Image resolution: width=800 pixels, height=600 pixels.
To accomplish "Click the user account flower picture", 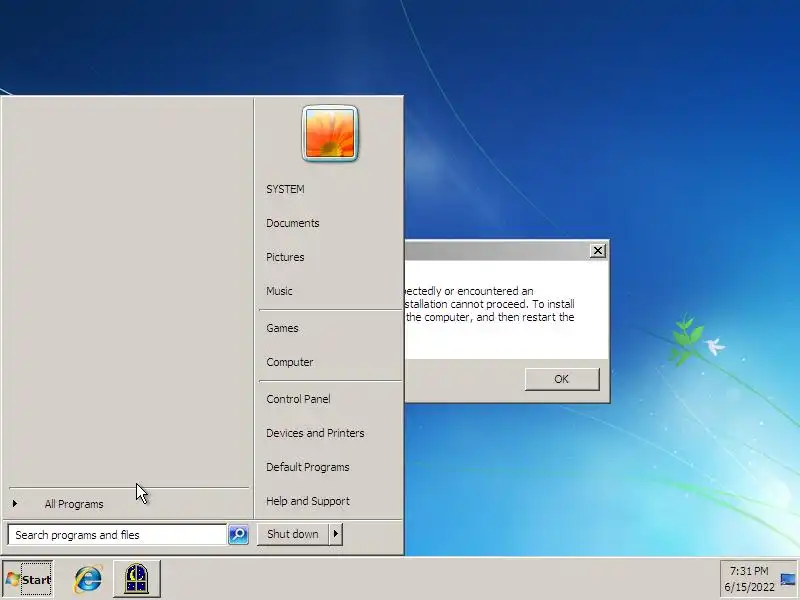I will point(330,134).
